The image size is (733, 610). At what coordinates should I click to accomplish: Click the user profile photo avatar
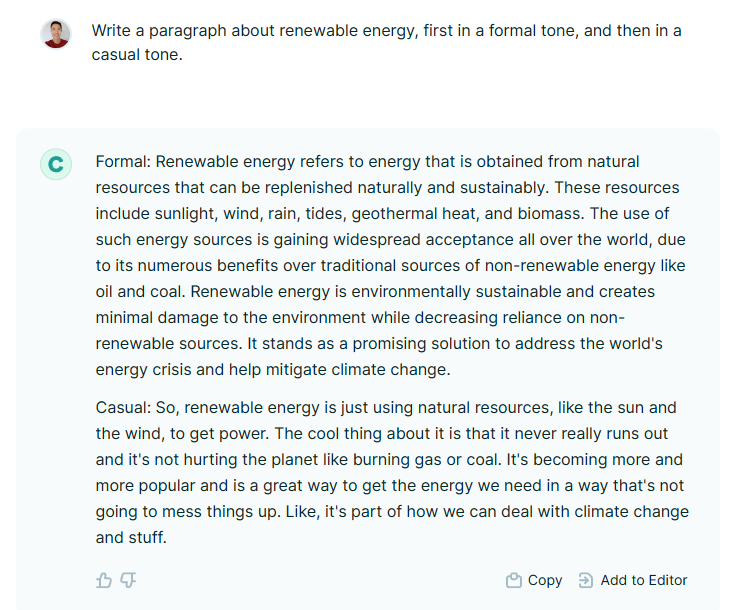56,34
